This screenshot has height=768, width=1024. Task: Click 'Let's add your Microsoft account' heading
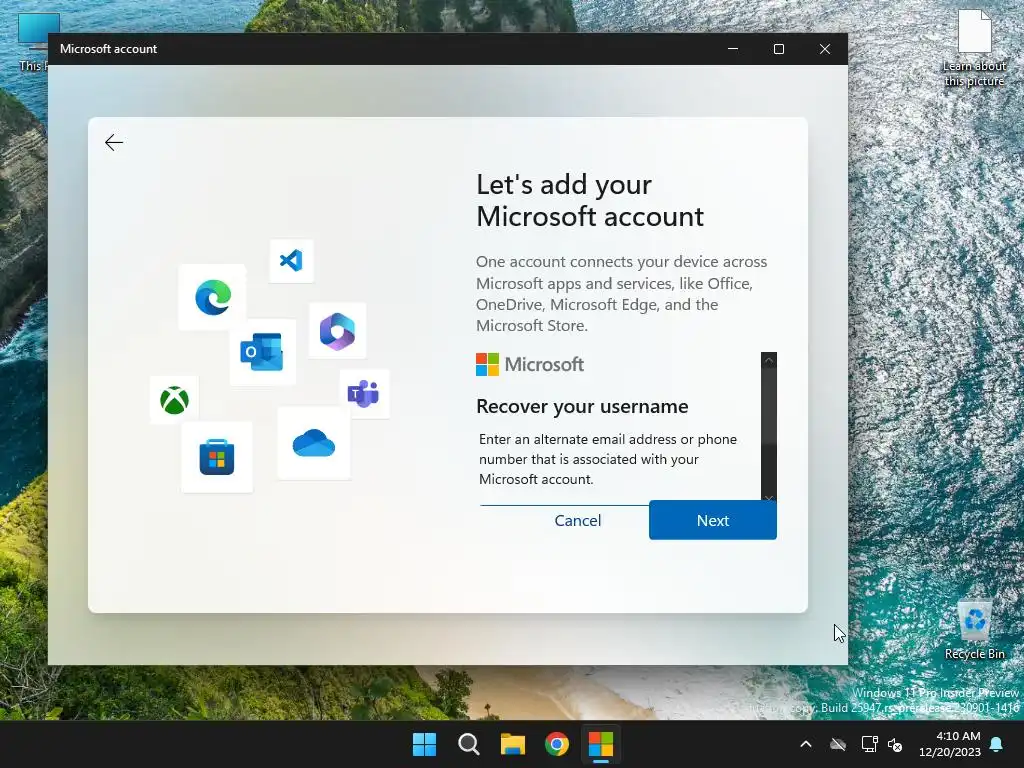point(590,200)
